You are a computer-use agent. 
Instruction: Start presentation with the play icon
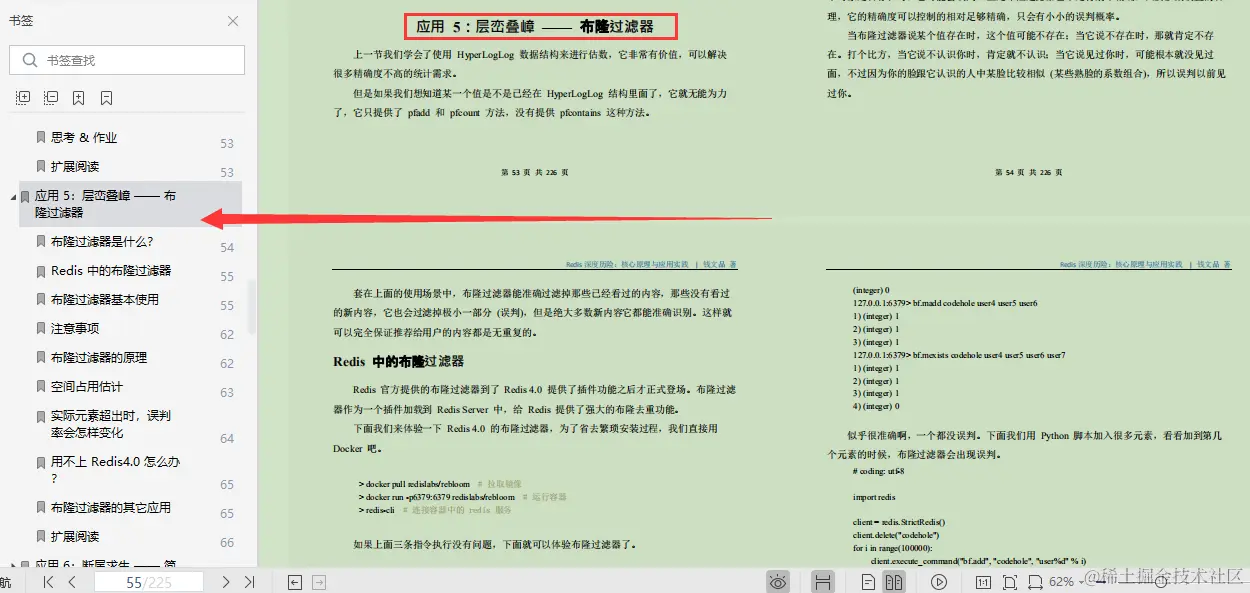(940, 581)
